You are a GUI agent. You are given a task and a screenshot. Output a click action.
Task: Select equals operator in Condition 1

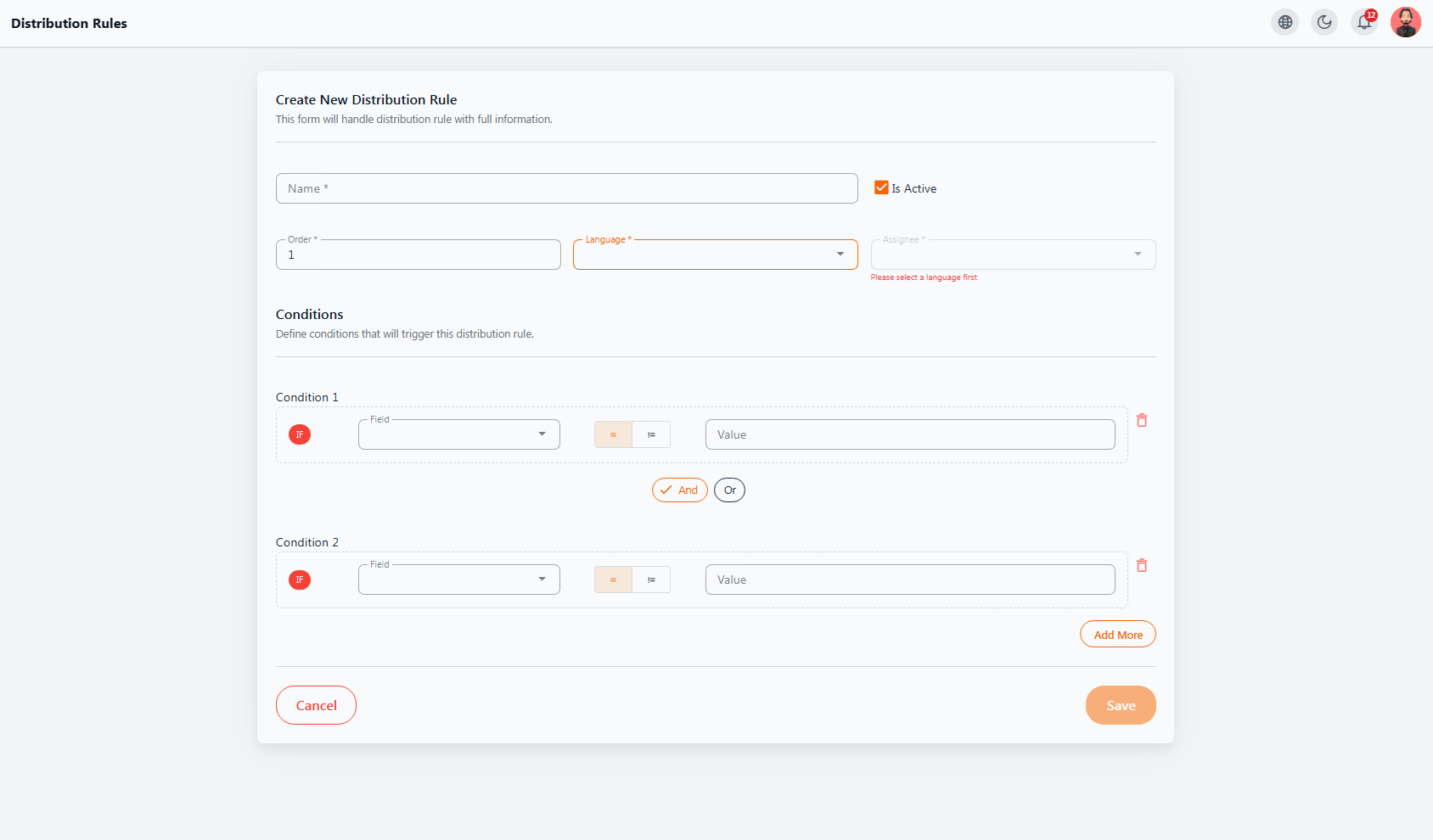pos(613,434)
